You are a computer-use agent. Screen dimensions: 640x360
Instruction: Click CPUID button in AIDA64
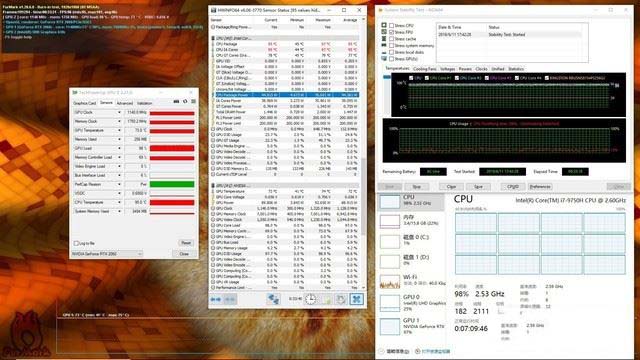tap(513, 187)
